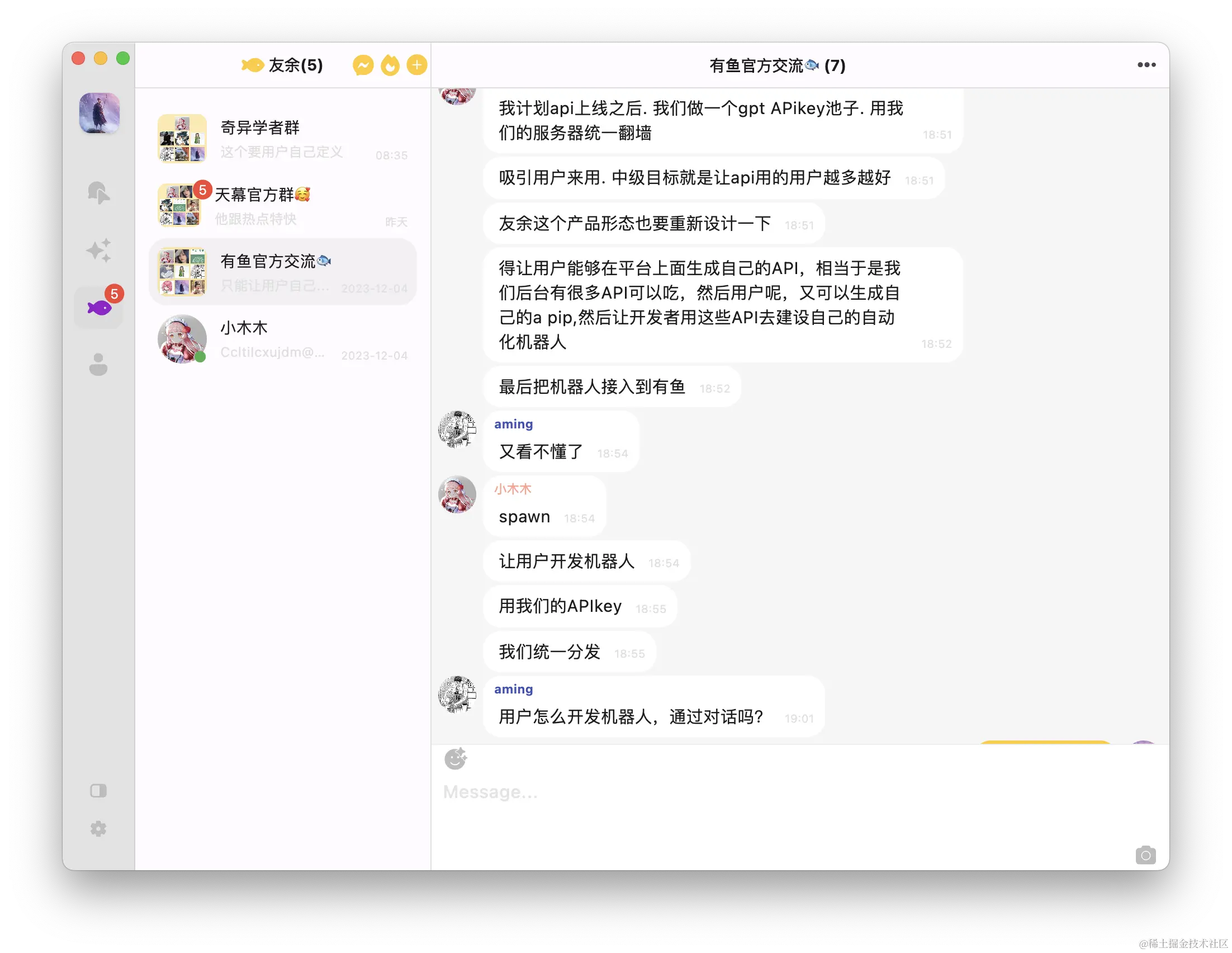
Task: Select the 小木木 direct chat
Action: pyautogui.click(x=283, y=339)
